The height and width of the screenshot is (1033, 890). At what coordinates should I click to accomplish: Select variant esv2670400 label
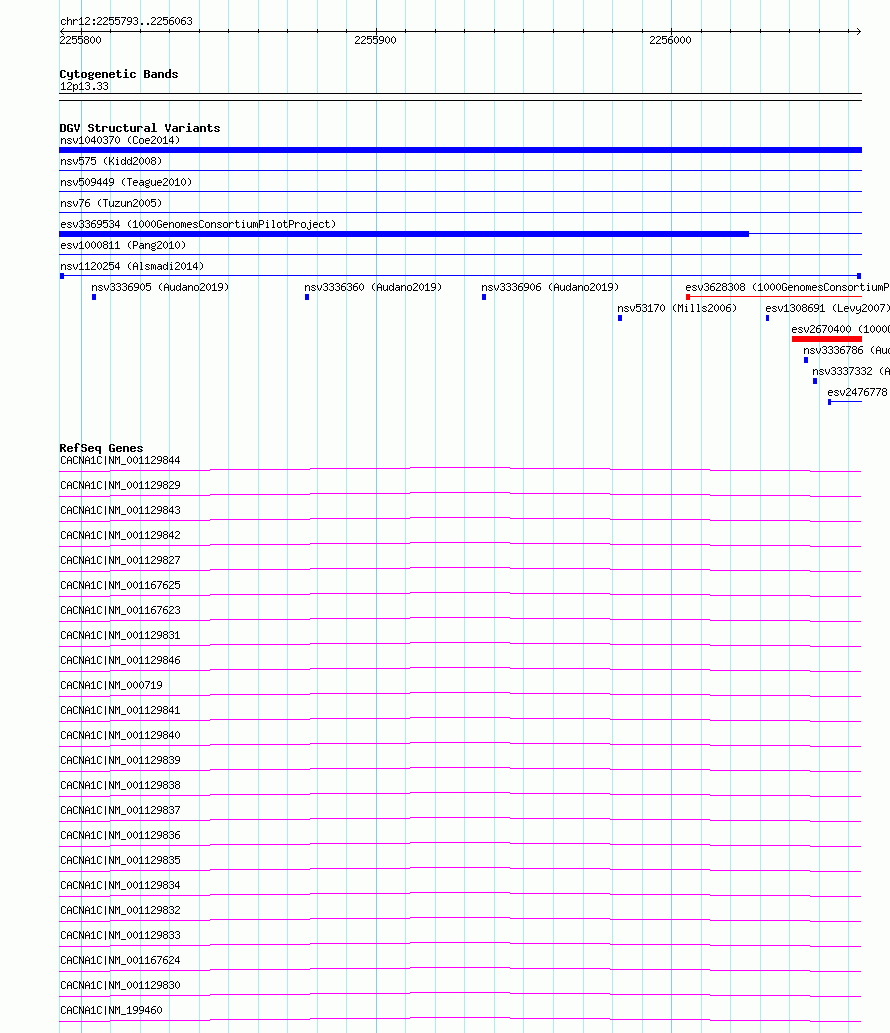(841, 330)
